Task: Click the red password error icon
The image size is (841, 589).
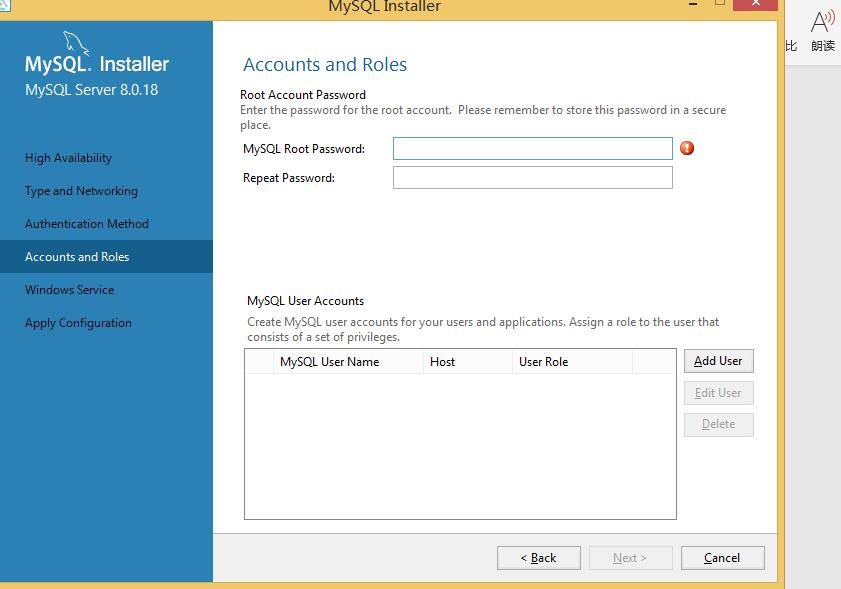Action: (x=687, y=148)
